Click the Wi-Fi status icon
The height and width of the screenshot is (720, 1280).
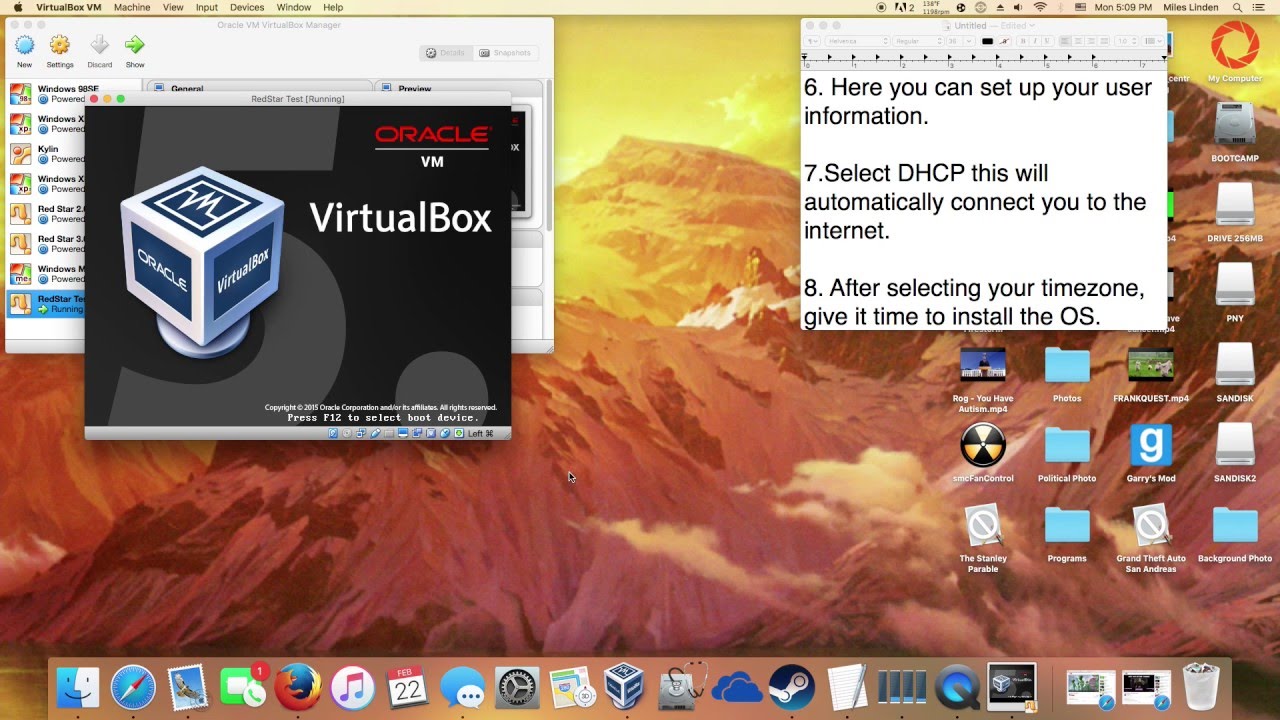pos(1040,7)
